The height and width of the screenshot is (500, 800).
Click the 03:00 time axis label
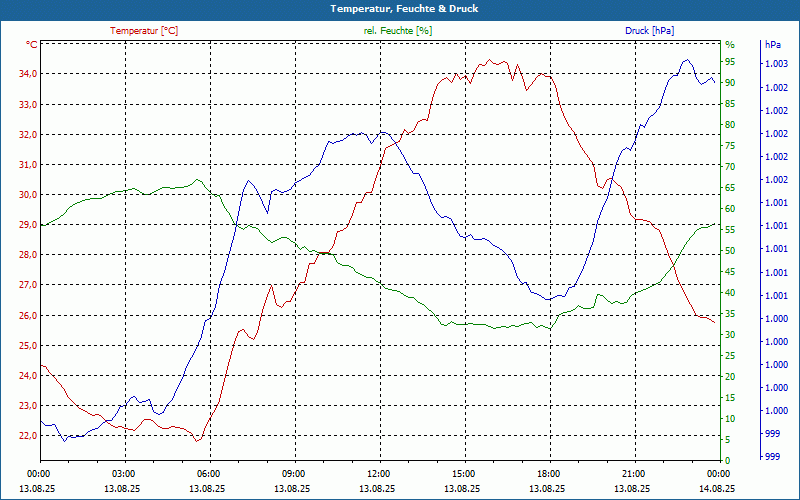click(x=123, y=473)
